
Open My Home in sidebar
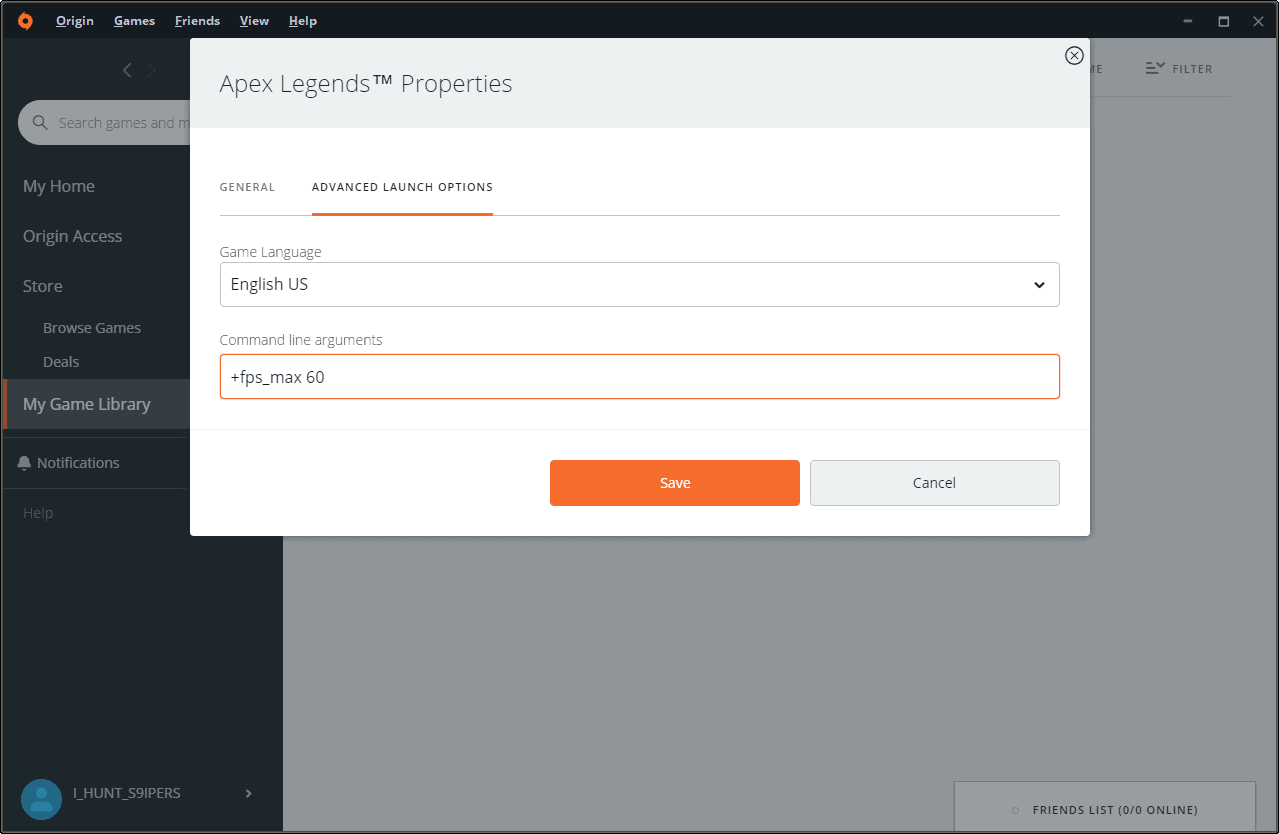[x=59, y=186]
